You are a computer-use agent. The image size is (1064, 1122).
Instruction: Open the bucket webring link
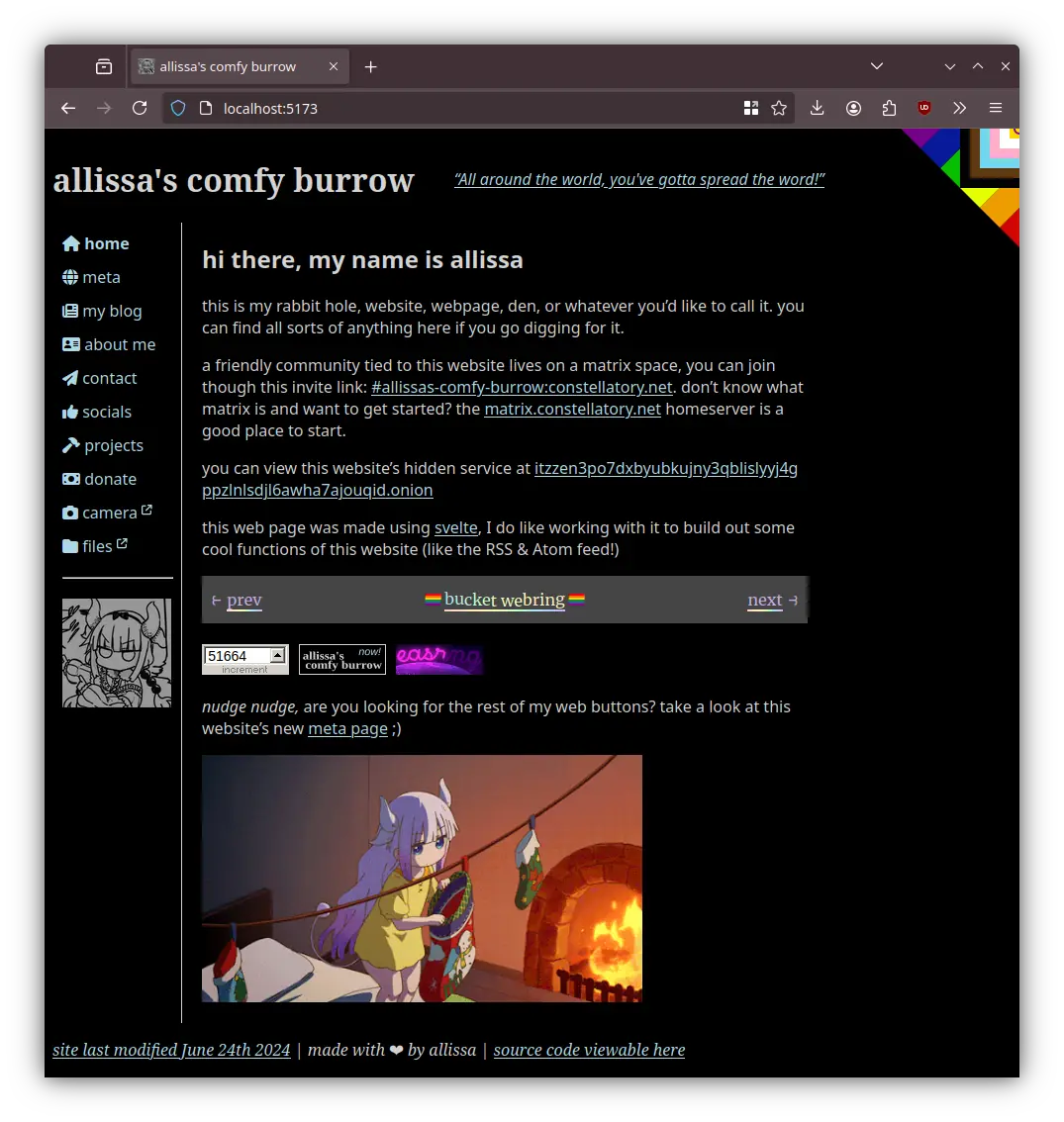click(505, 600)
